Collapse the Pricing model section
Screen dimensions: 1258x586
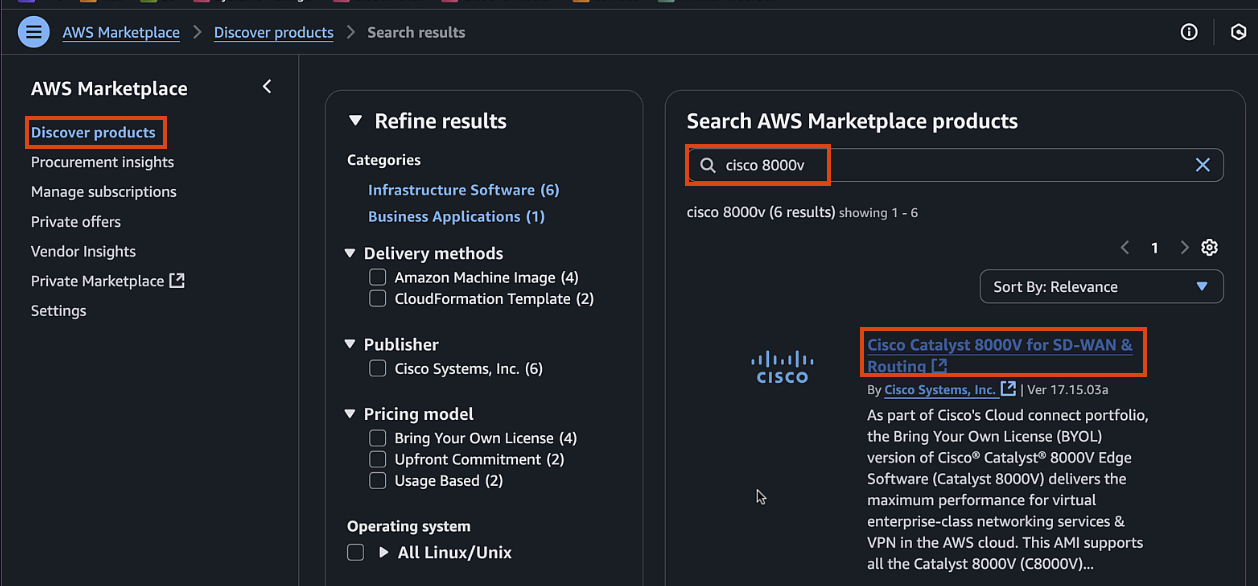pyautogui.click(x=350, y=413)
